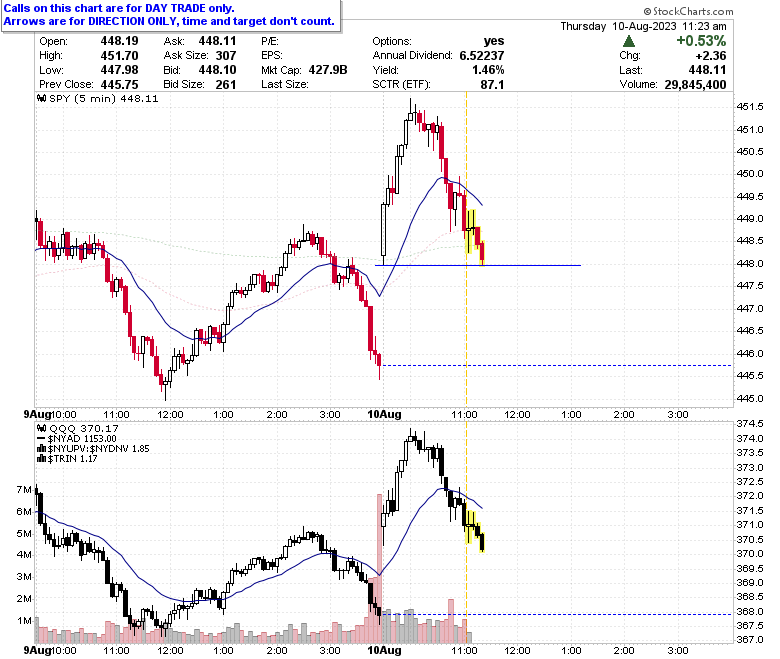Click the solid blue support line at 448
The image size is (780, 659).
(x=478, y=266)
